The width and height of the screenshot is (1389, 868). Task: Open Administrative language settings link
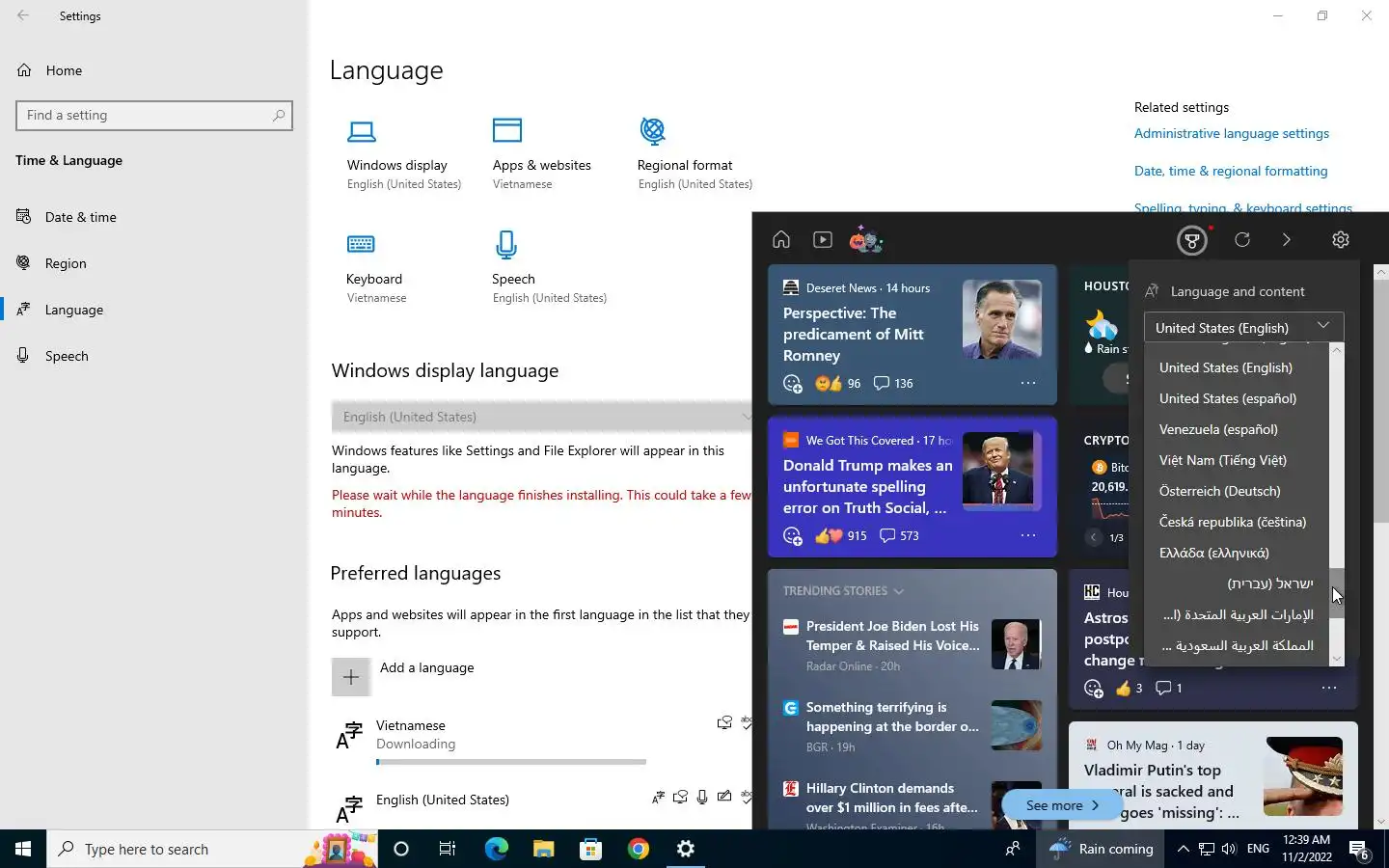(1231, 133)
